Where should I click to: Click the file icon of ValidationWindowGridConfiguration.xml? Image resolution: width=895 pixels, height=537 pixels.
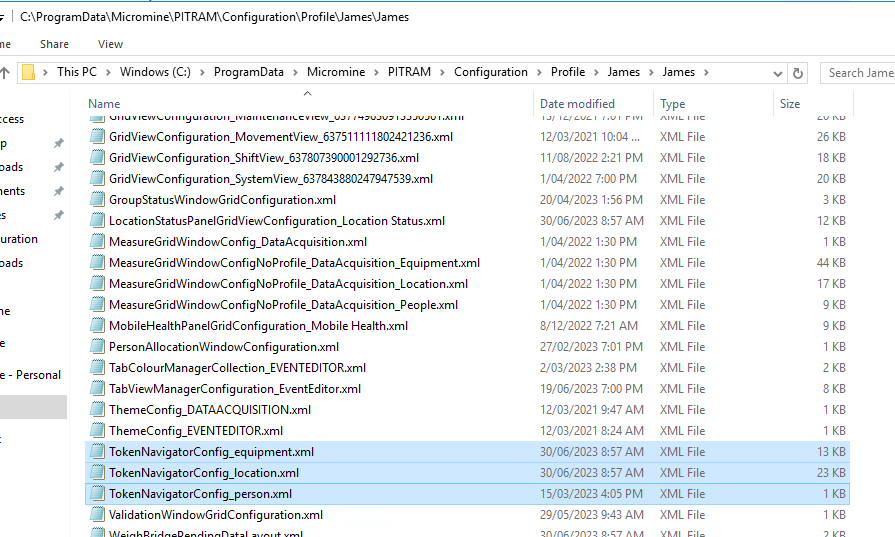pyautogui.click(x=97, y=515)
